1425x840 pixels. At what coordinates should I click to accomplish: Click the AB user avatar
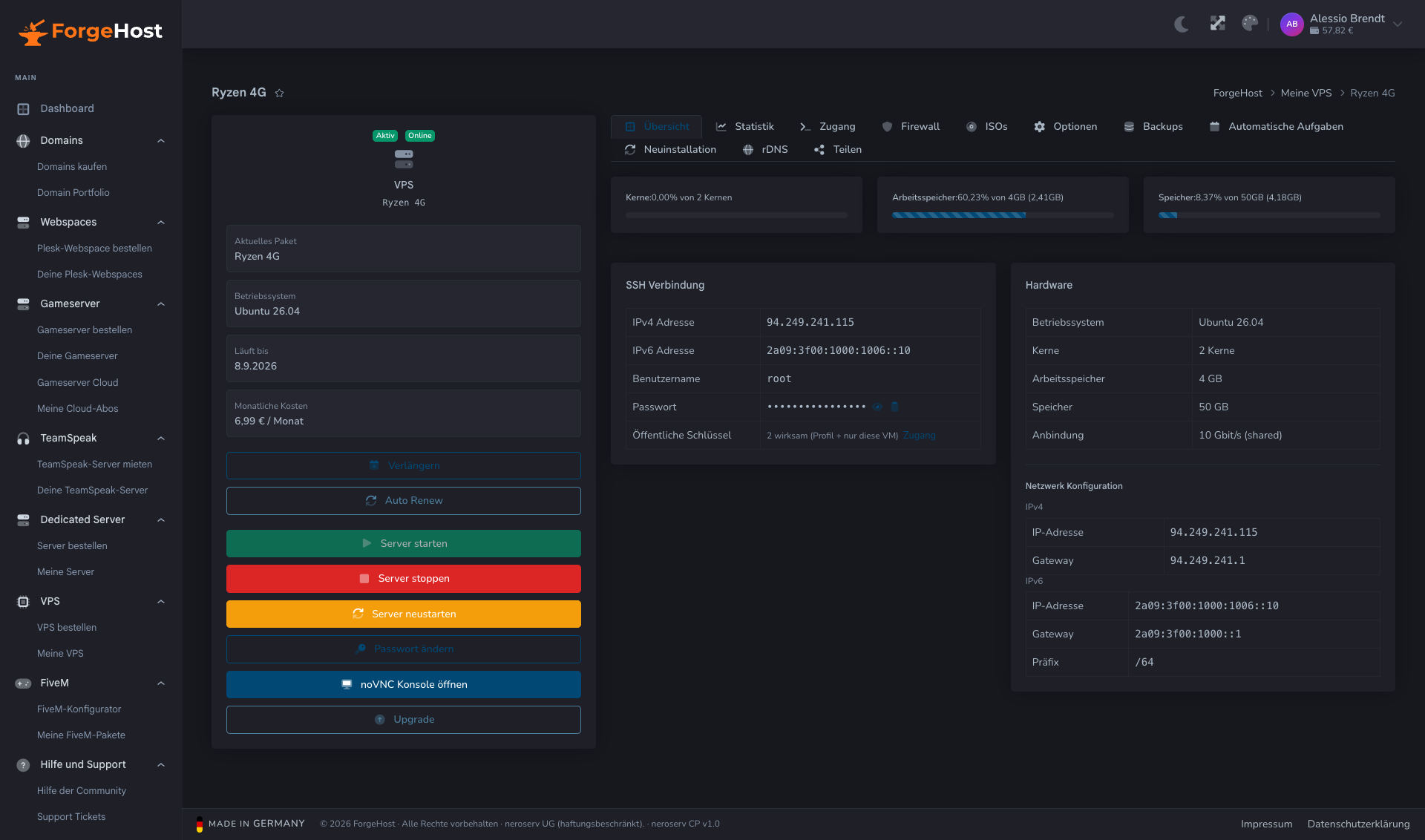[1291, 24]
